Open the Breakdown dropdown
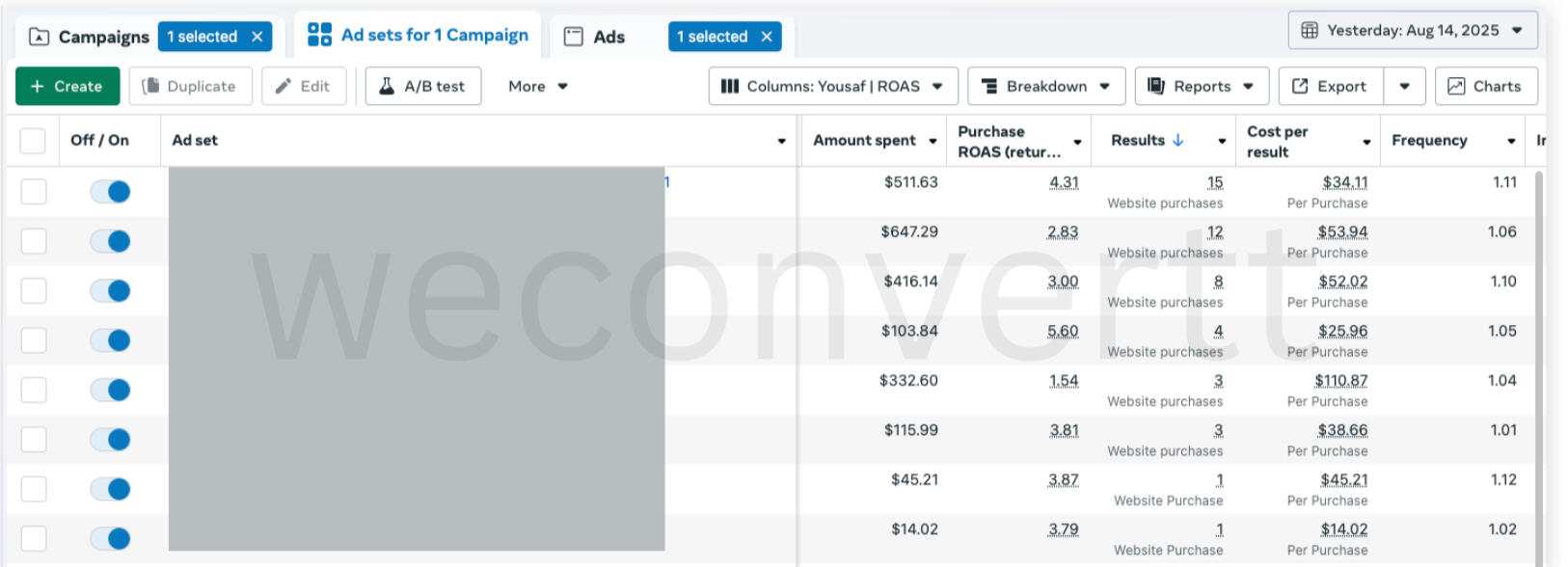Image resolution: width=1568 pixels, height=567 pixels. 1045,86
